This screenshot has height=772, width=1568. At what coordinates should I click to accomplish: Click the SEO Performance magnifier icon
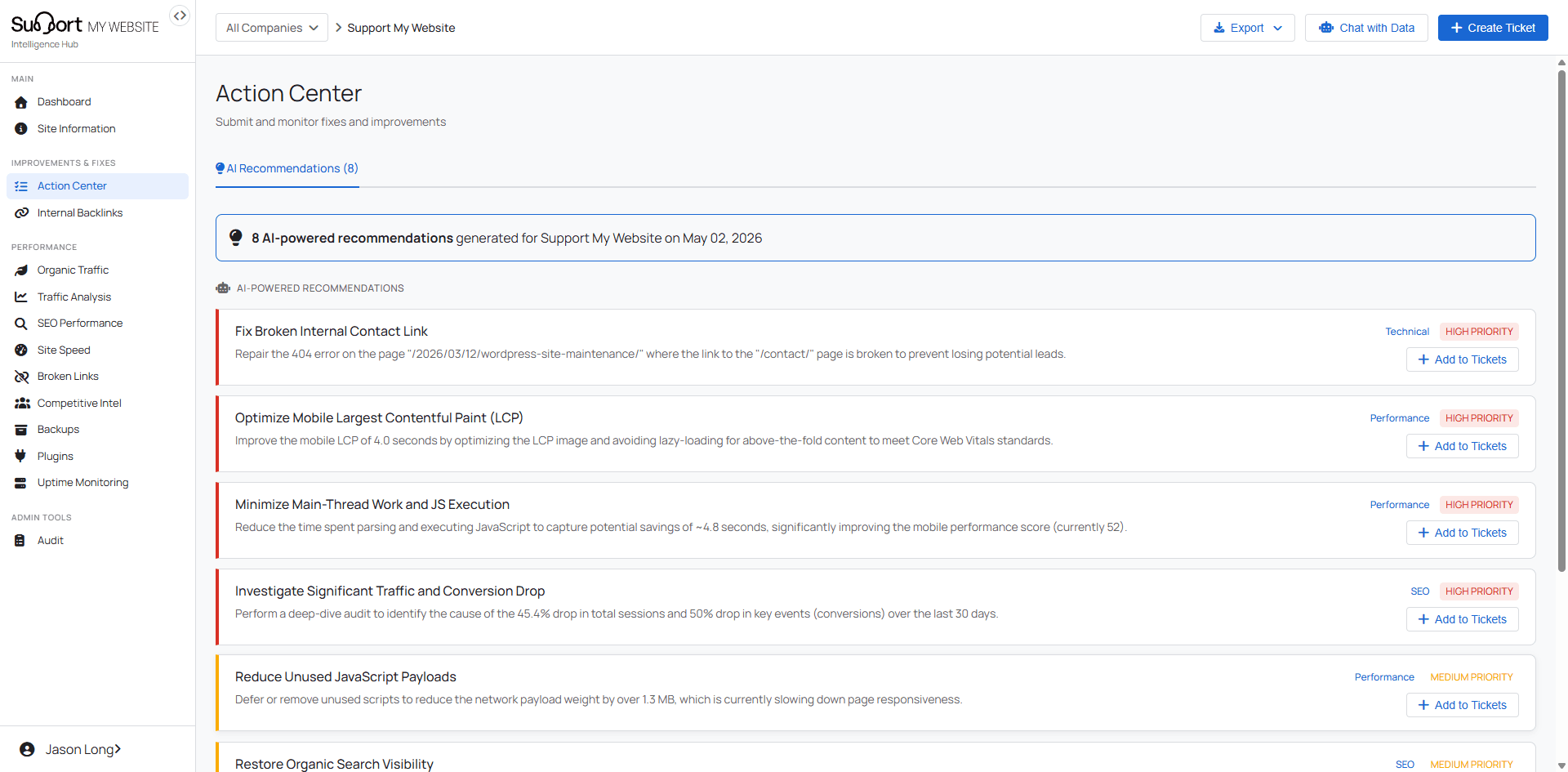(21, 324)
